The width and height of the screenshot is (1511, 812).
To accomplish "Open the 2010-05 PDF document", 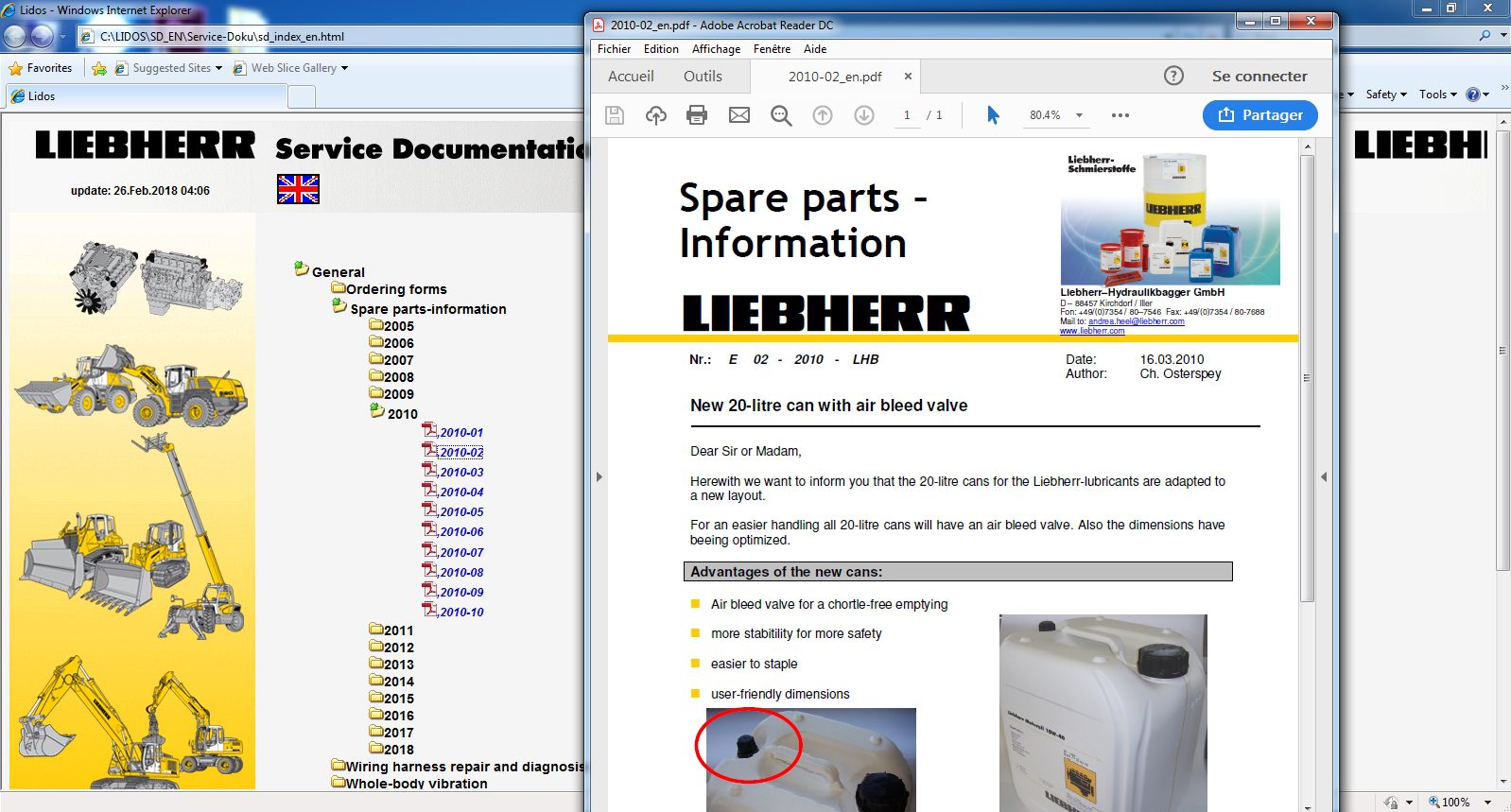I will (x=461, y=511).
